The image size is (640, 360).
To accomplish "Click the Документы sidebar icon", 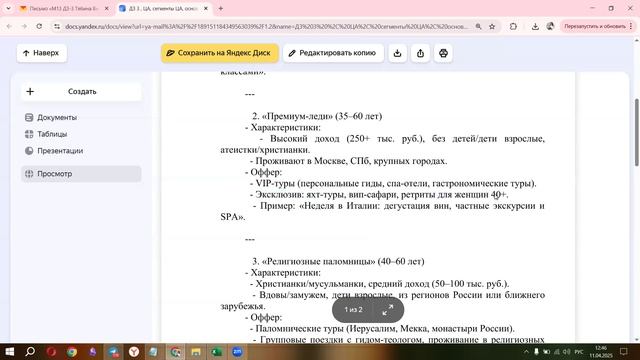I will click(29, 118).
